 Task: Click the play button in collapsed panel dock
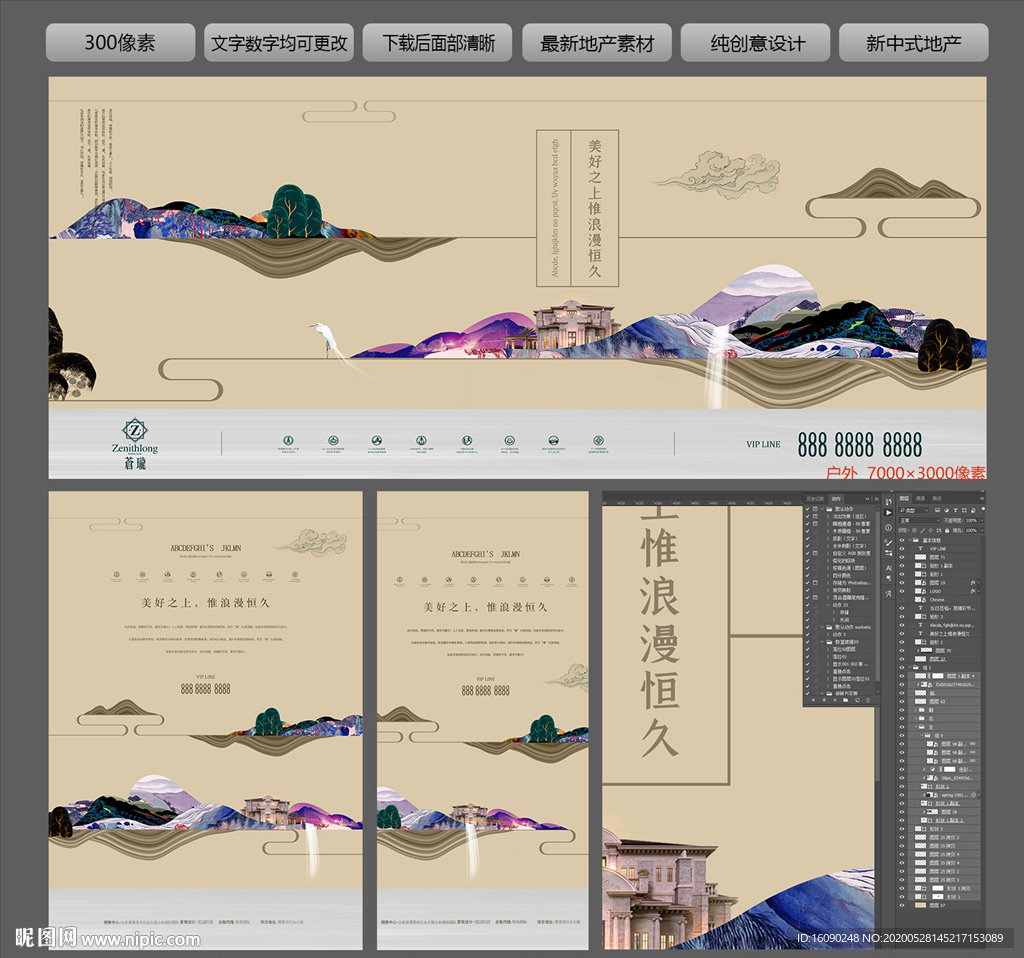888,512
